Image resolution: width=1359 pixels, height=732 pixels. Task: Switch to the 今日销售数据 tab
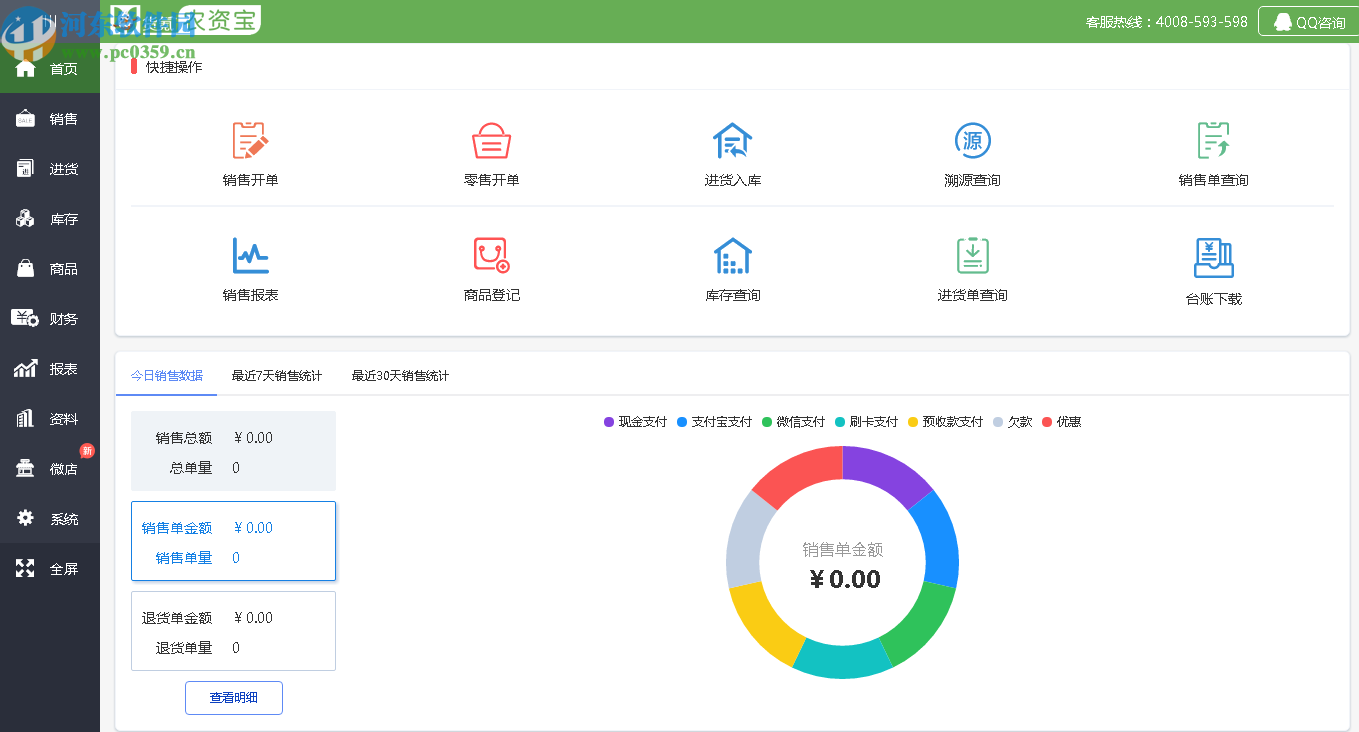click(167, 376)
